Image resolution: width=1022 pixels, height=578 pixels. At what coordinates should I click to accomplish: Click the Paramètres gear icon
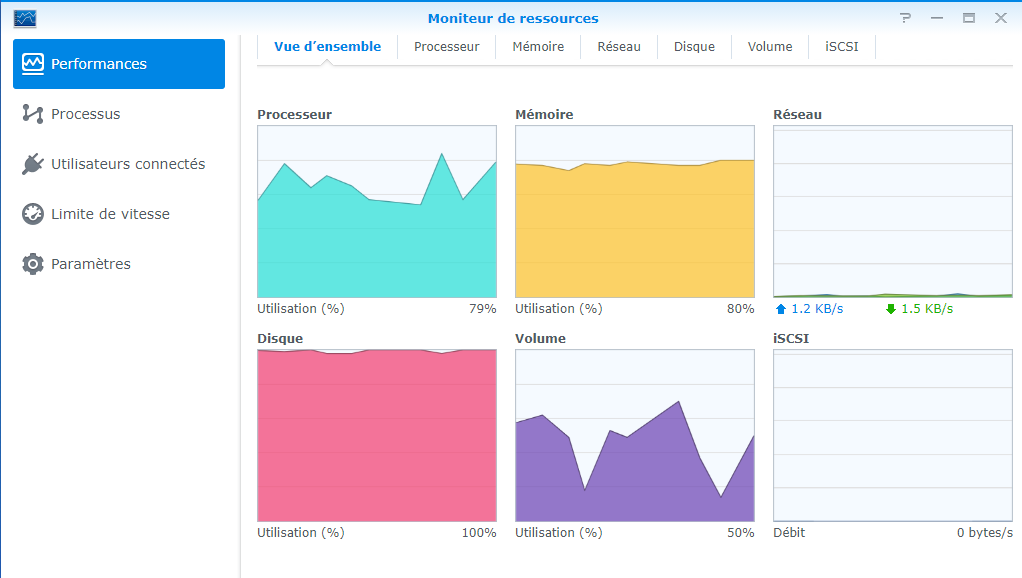click(x=33, y=264)
